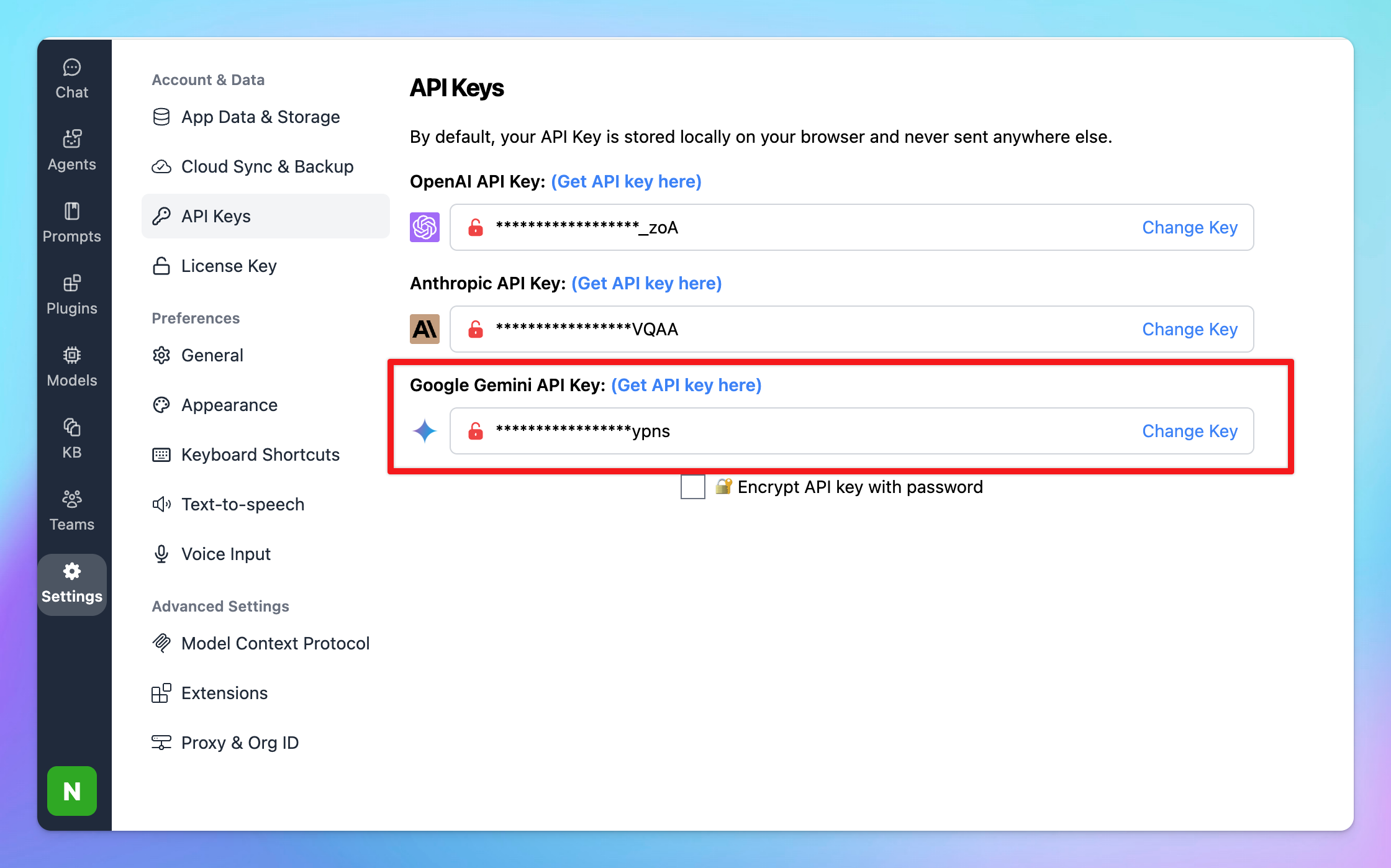Open the Chat section in sidebar

point(72,79)
